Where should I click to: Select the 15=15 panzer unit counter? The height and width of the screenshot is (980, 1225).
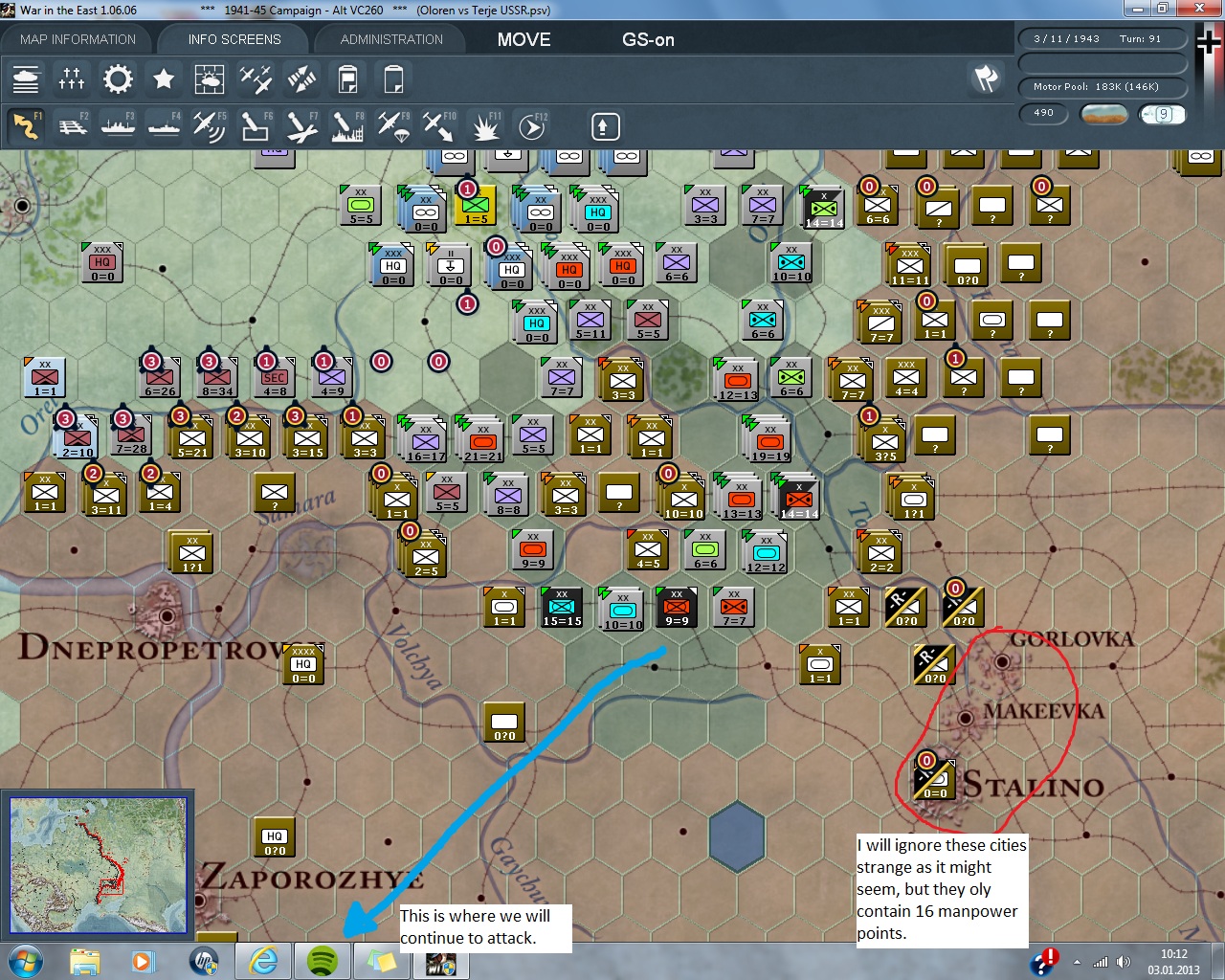562,607
